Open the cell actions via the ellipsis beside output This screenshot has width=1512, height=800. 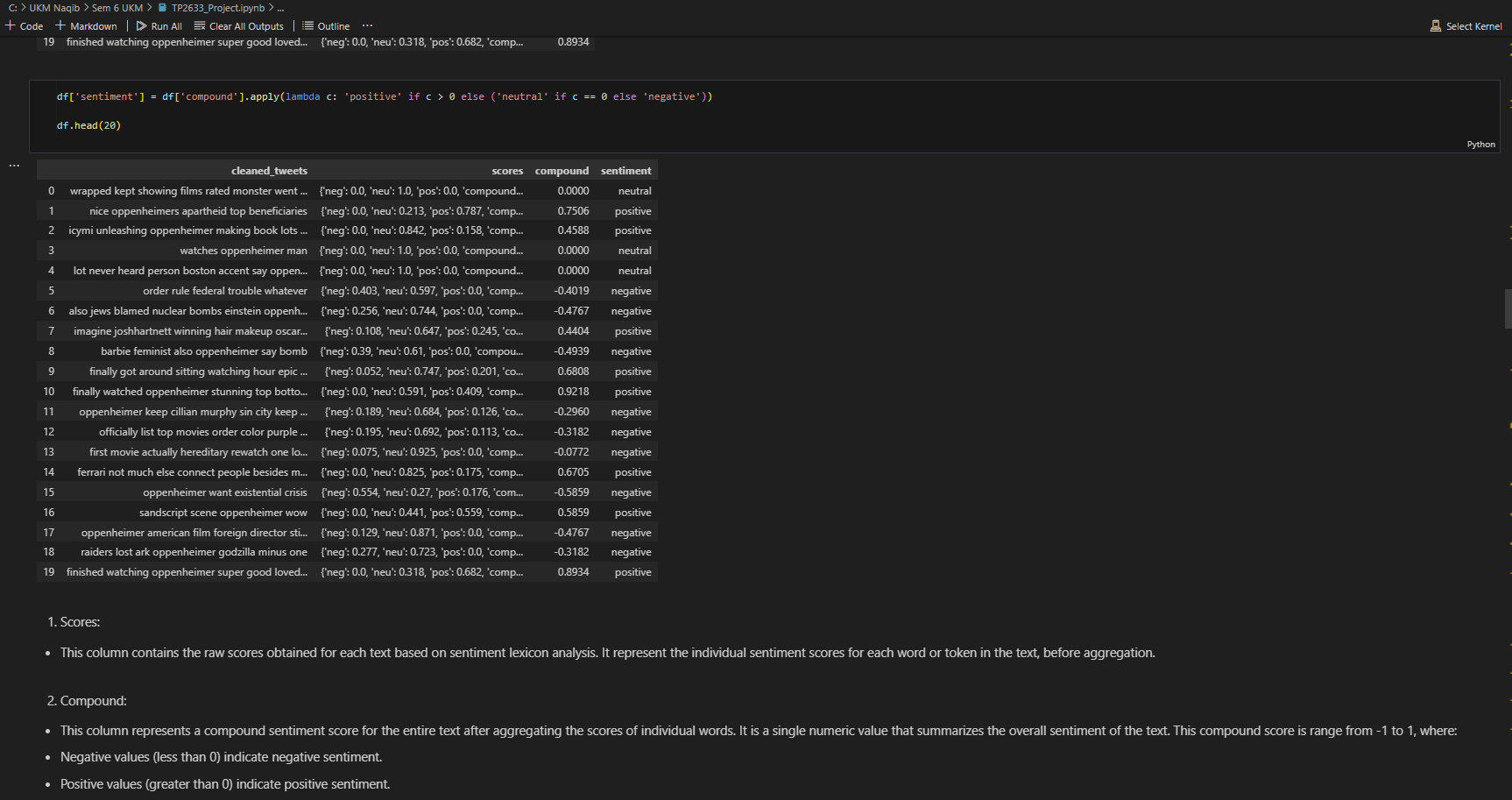(x=14, y=164)
